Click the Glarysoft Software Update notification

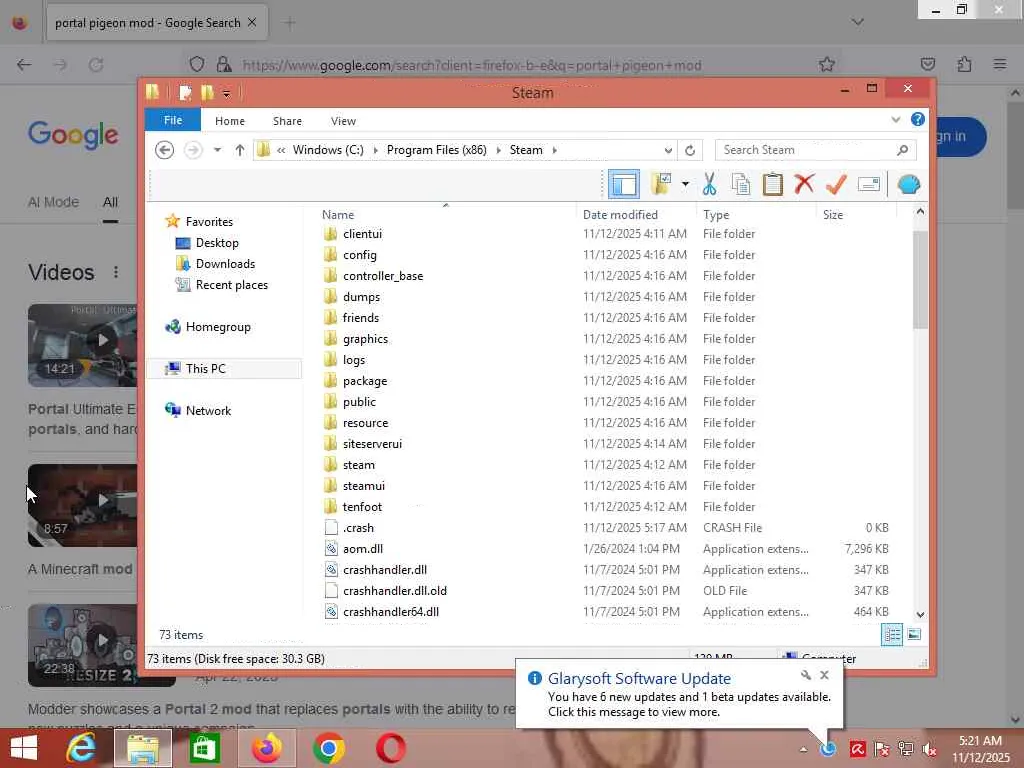(679, 694)
